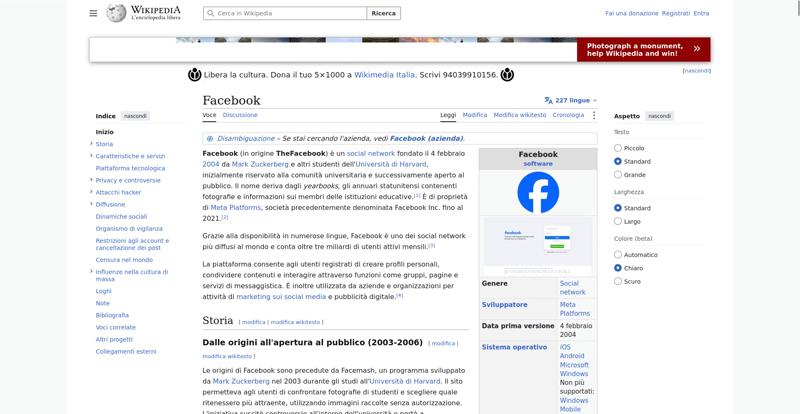Viewport: 800px width, 414px height.
Task: Select Automatico color mode
Action: [x=618, y=255]
